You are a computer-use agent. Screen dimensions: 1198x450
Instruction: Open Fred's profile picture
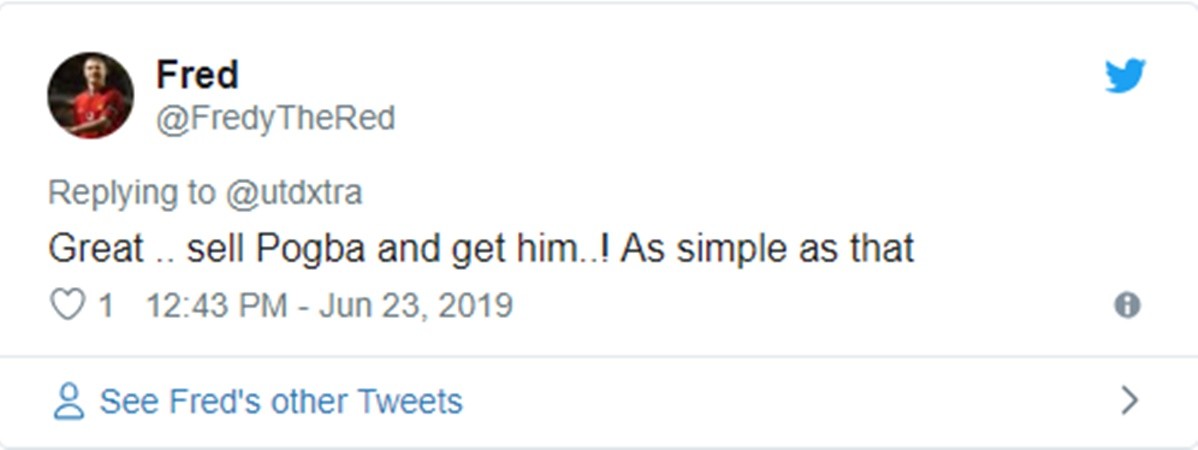tap(90, 96)
